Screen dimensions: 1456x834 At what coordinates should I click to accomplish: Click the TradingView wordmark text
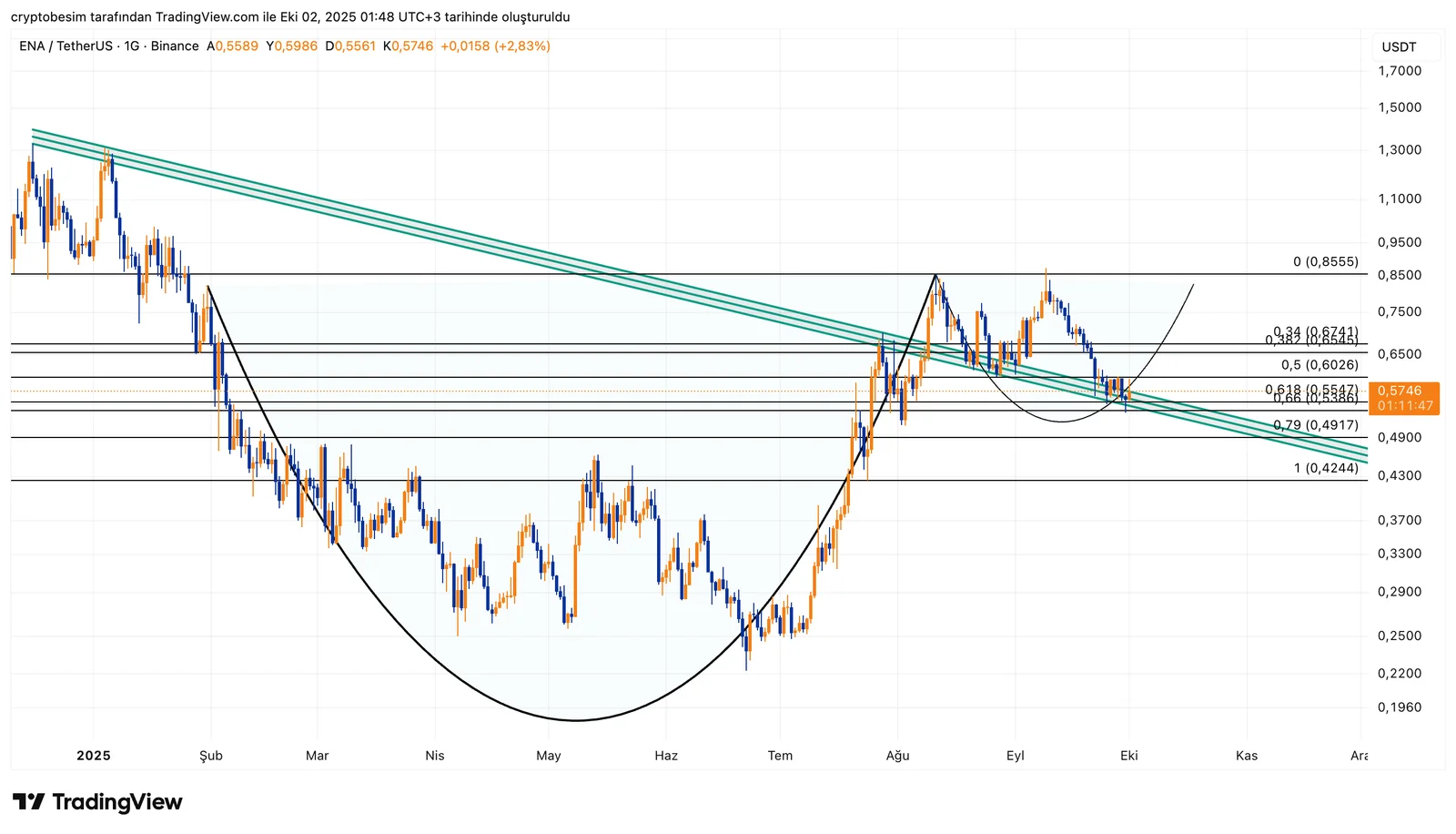pyautogui.click(x=117, y=802)
